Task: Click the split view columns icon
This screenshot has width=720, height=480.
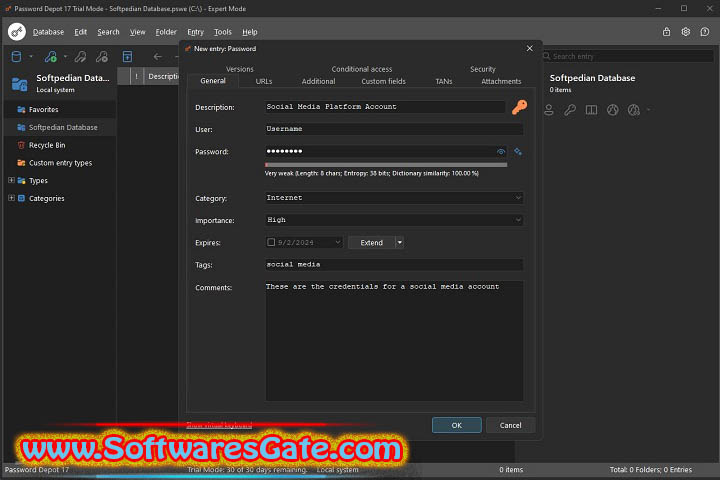Action: pos(591,110)
